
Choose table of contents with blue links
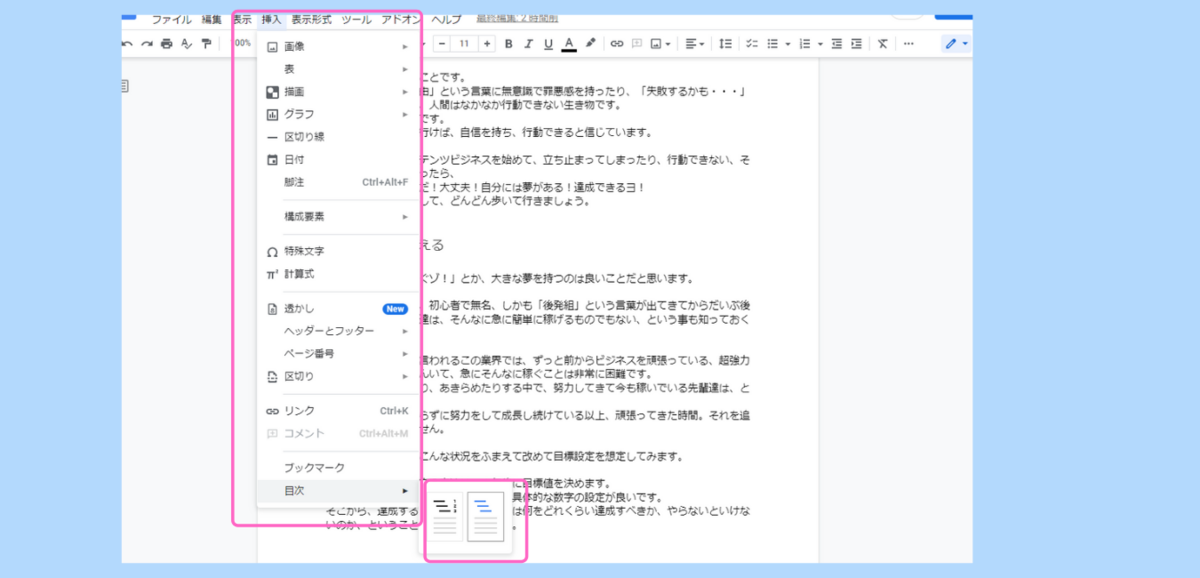485,516
